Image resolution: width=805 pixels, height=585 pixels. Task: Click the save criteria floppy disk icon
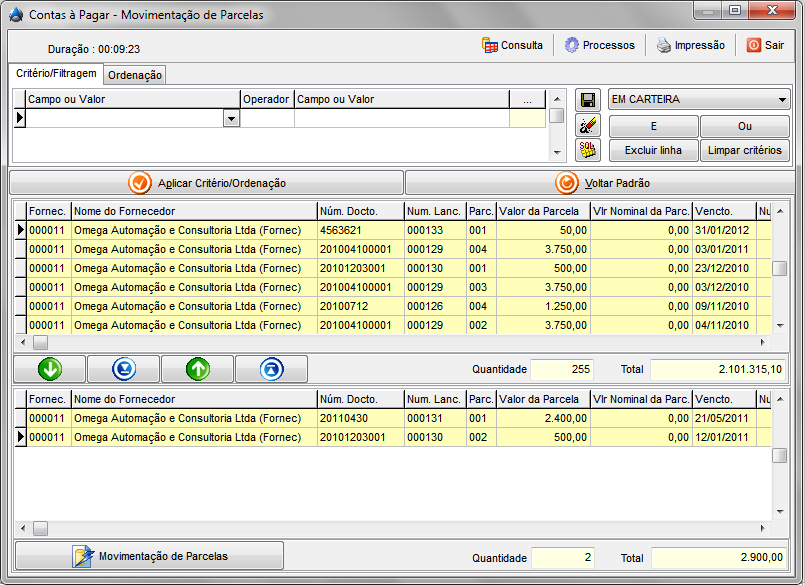click(x=588, y=100)
